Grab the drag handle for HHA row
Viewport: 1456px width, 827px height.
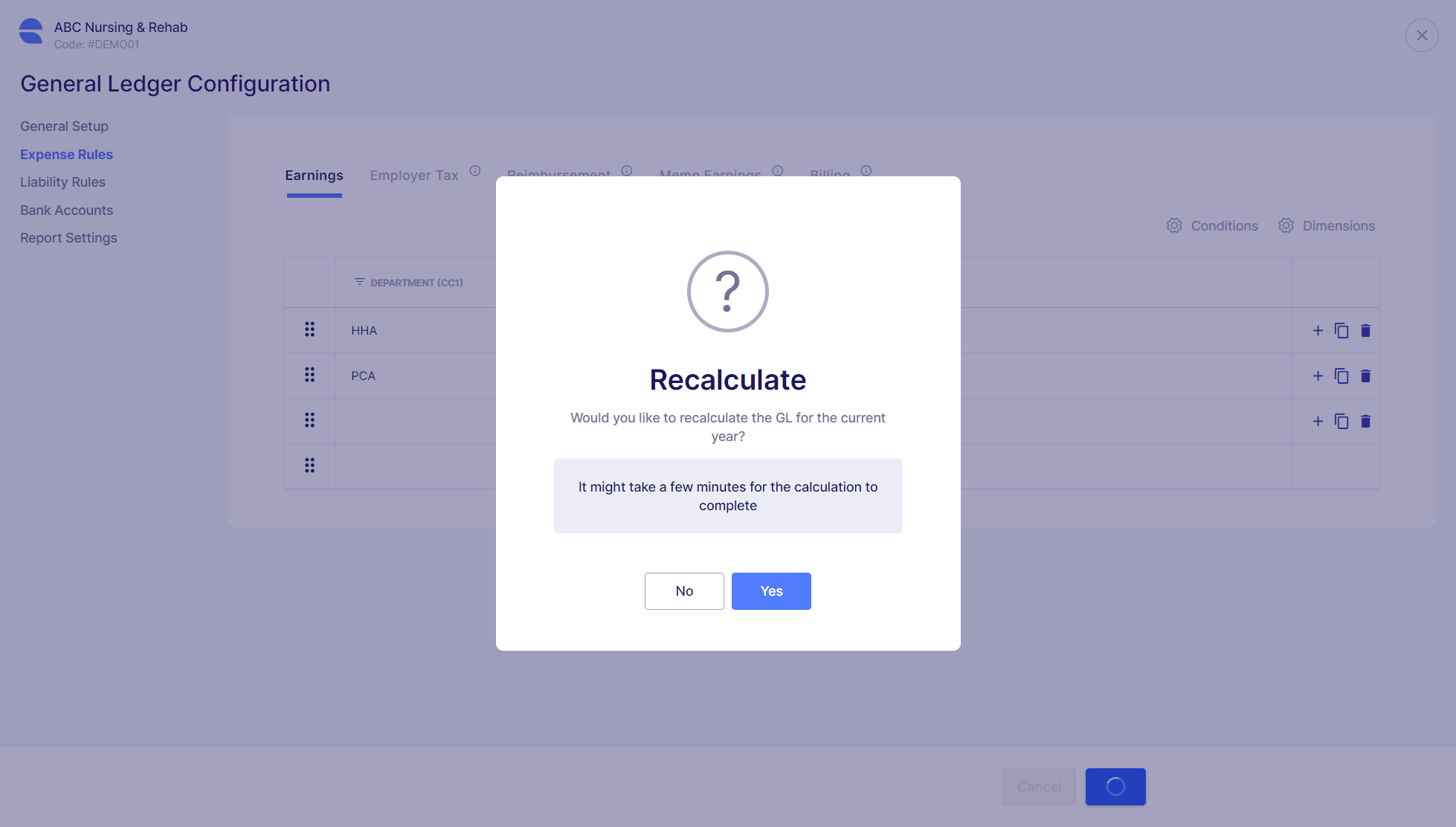[x=309, y=329]
